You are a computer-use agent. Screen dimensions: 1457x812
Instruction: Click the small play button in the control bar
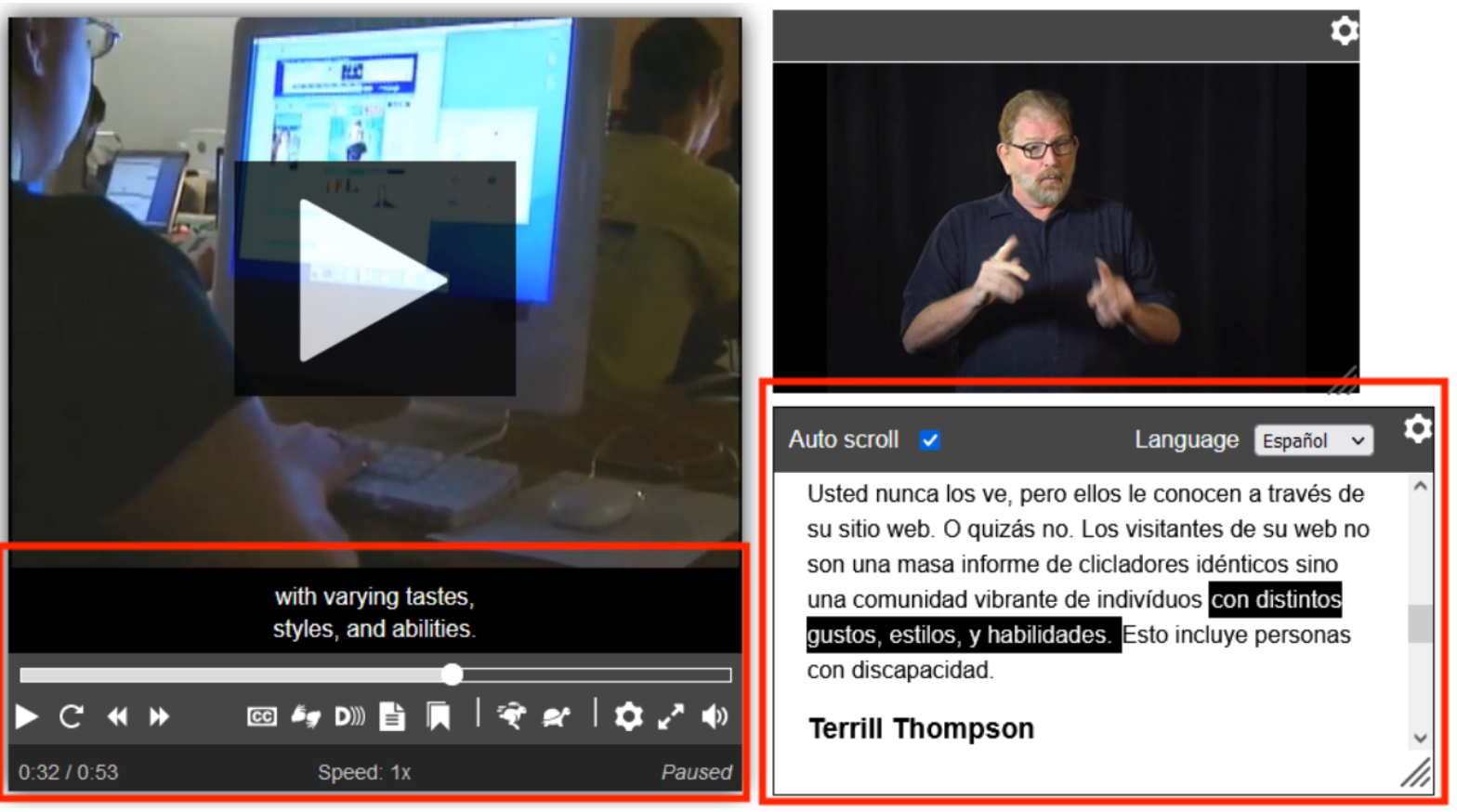[27, 717]
